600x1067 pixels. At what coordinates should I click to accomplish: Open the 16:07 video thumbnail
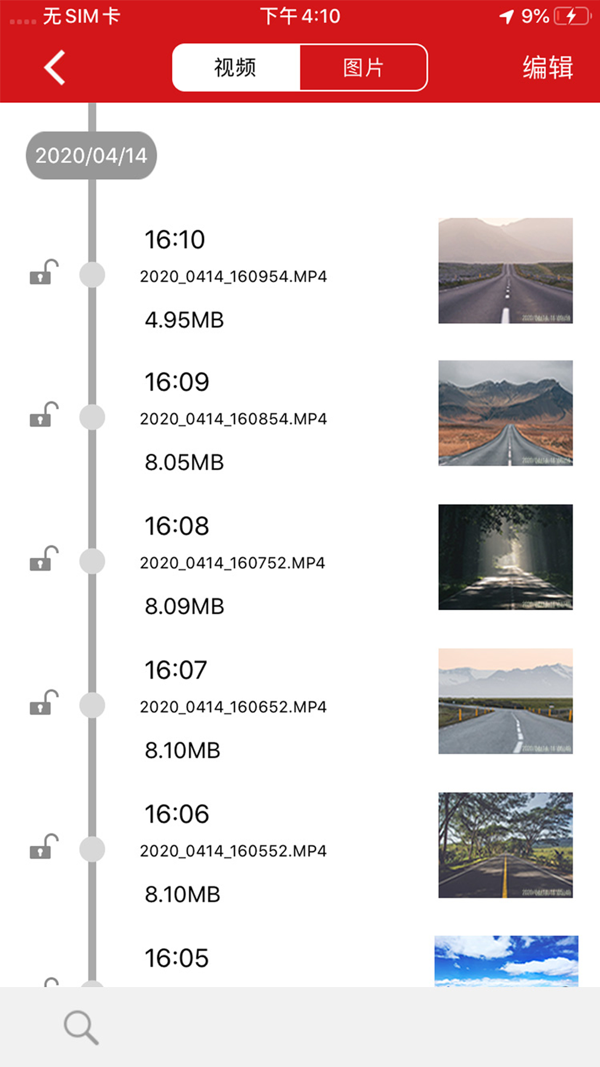(505, 701)
